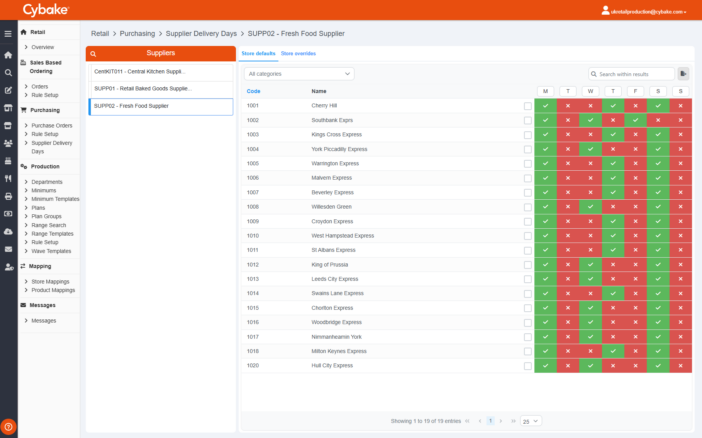The image size is (702, 438).
Task: Open the All categories dropdown
Action: point(299,74)
